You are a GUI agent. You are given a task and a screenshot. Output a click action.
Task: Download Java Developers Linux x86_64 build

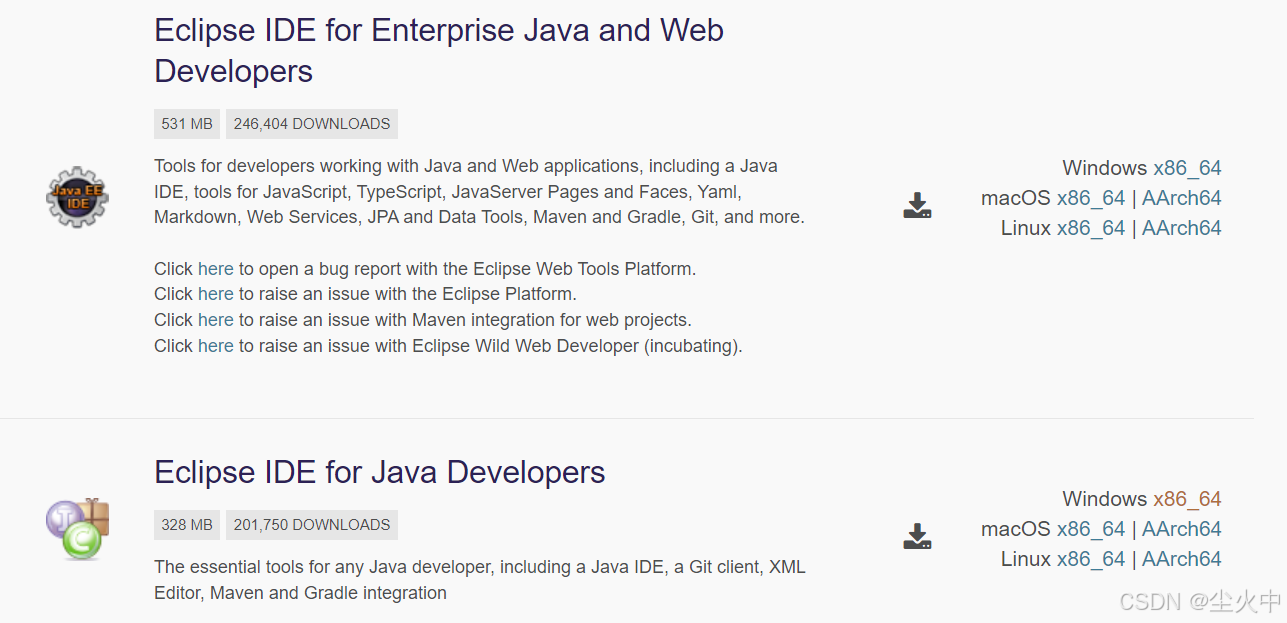tap(1091, 559)
